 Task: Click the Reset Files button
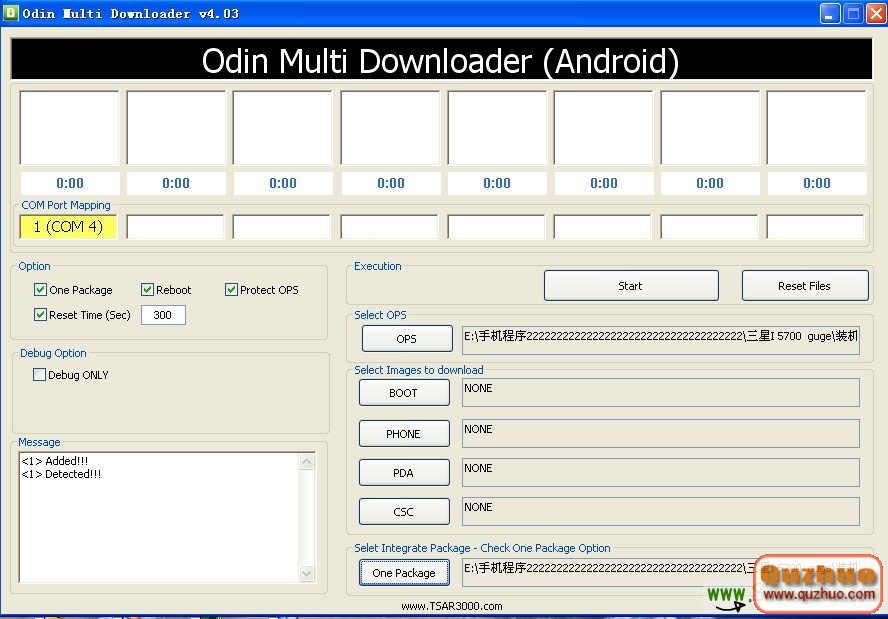(805, 285)
